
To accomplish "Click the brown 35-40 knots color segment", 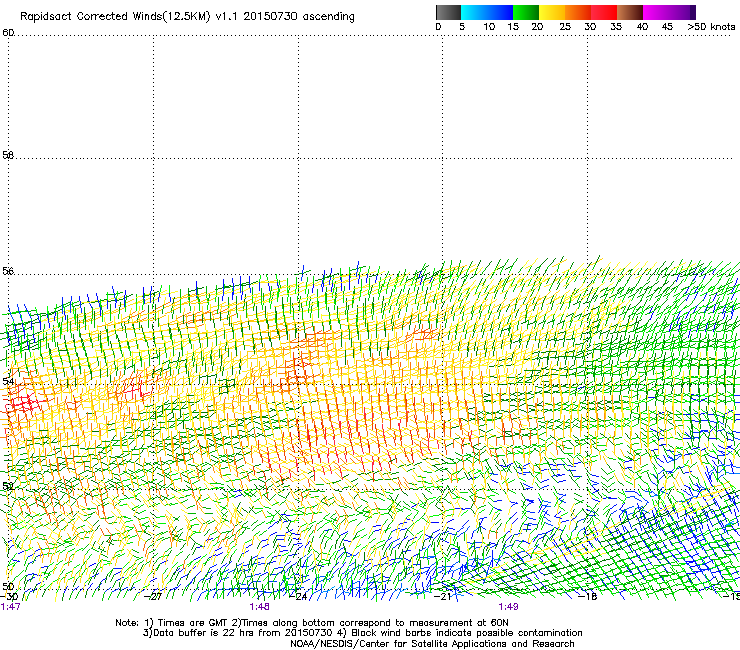I will point(630,12).
